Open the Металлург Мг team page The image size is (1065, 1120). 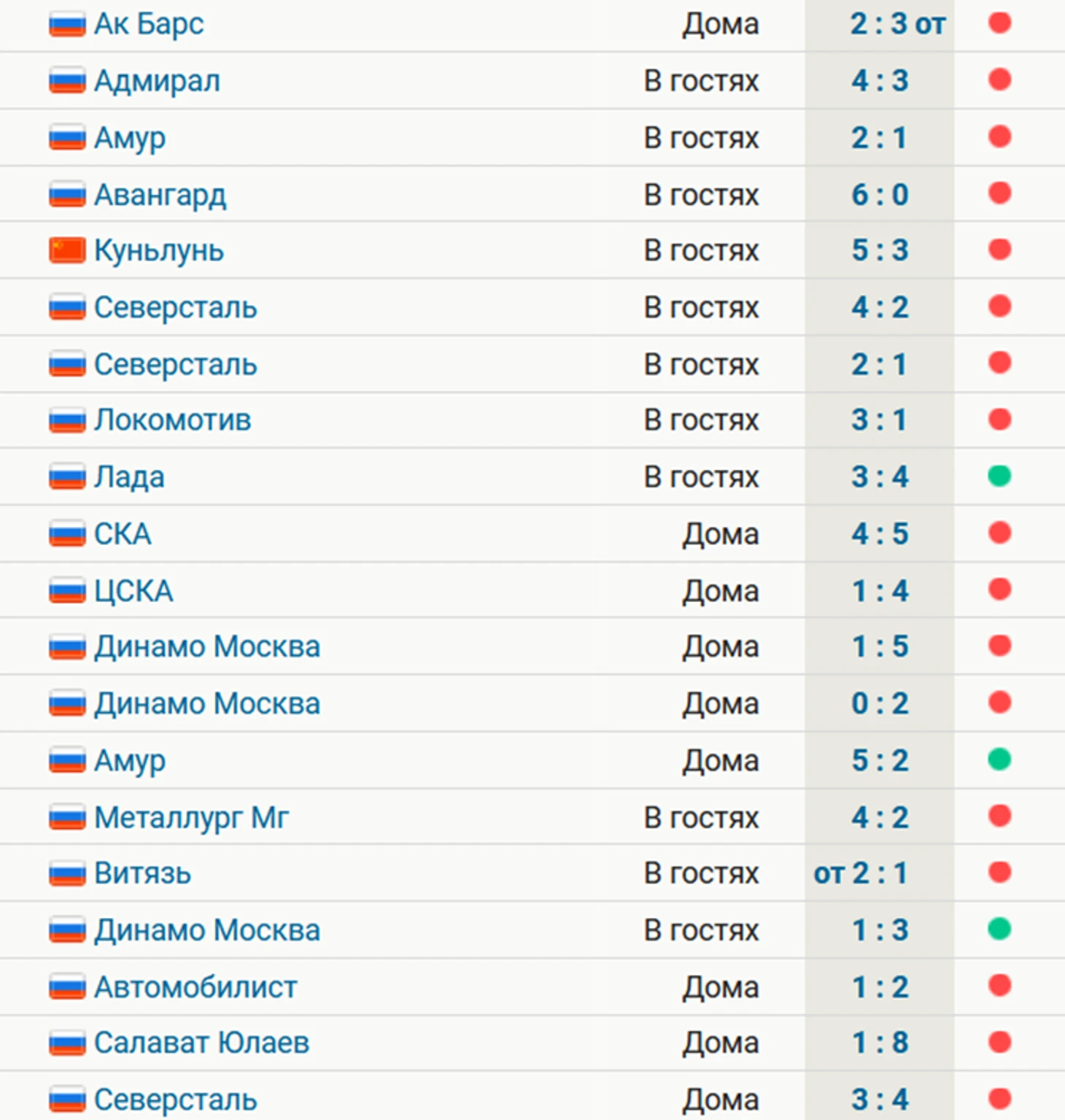pyautogui.click(x=192, y=818)
